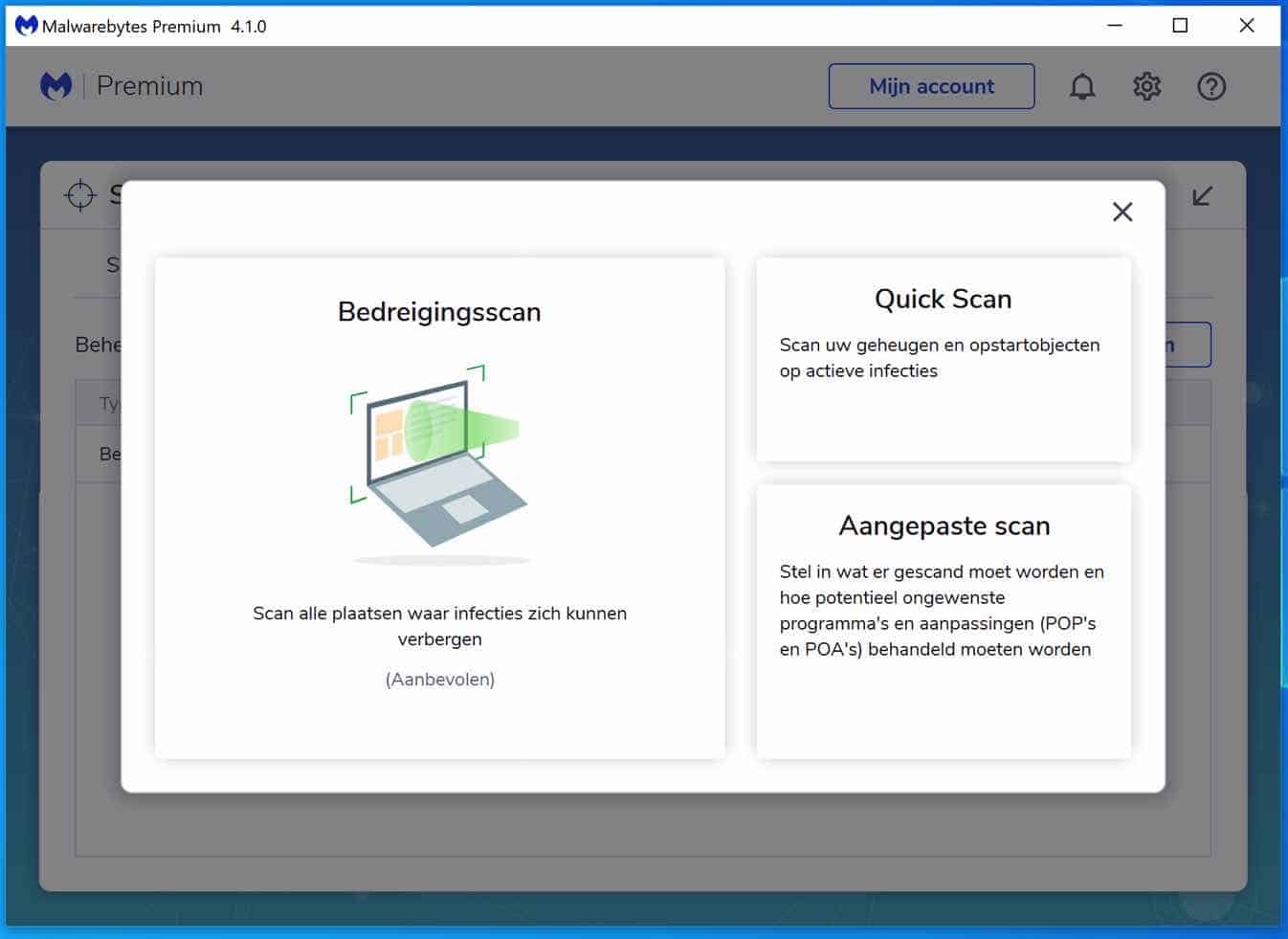
Task: Click the 'Scan uw geheugen en opstartobjecten' text
Action: click(940, 358)
